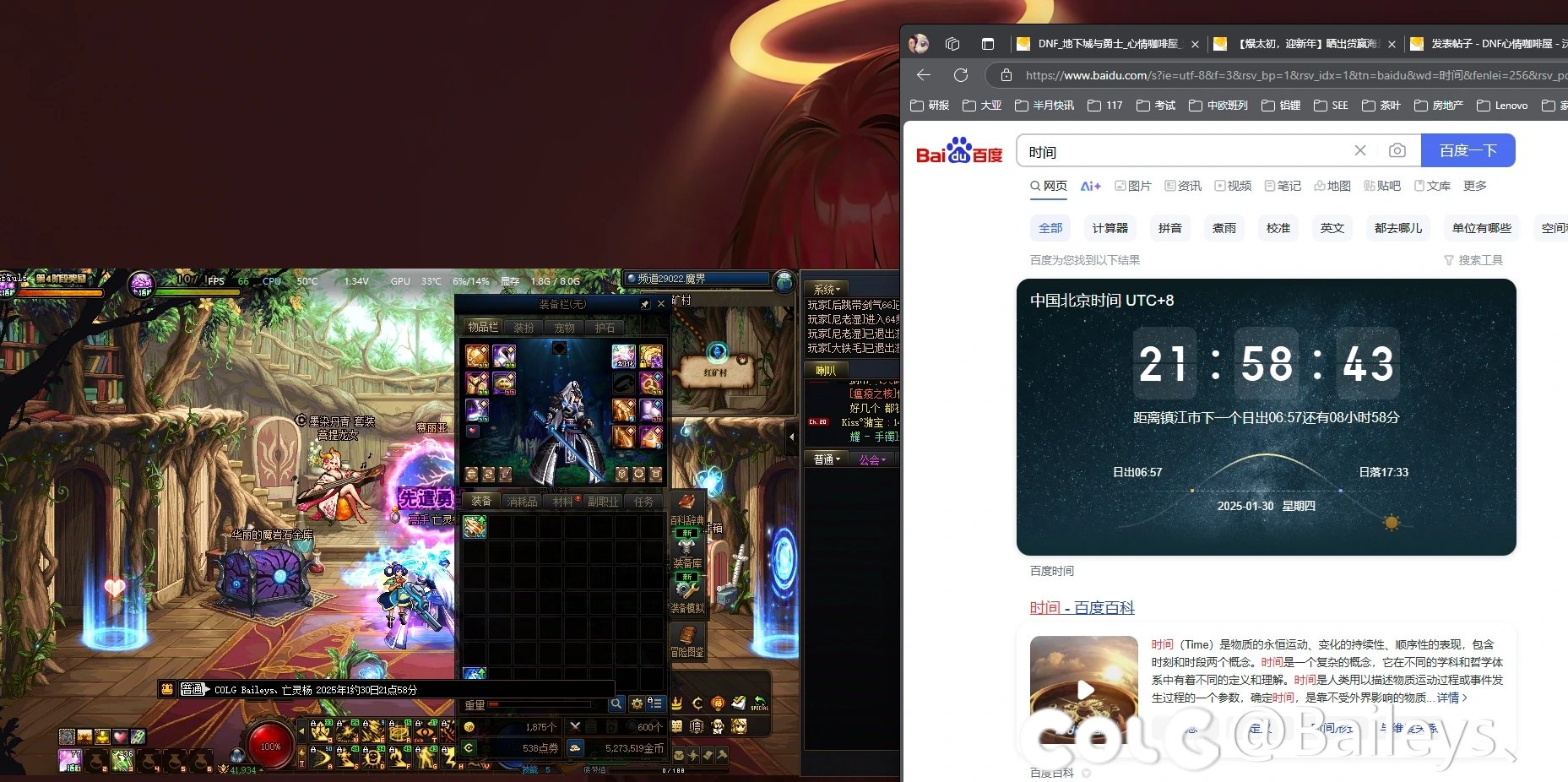Click the heart icon in the equipment panel
The width and height of the screenshot is (1568, 782).
point(473,431)
